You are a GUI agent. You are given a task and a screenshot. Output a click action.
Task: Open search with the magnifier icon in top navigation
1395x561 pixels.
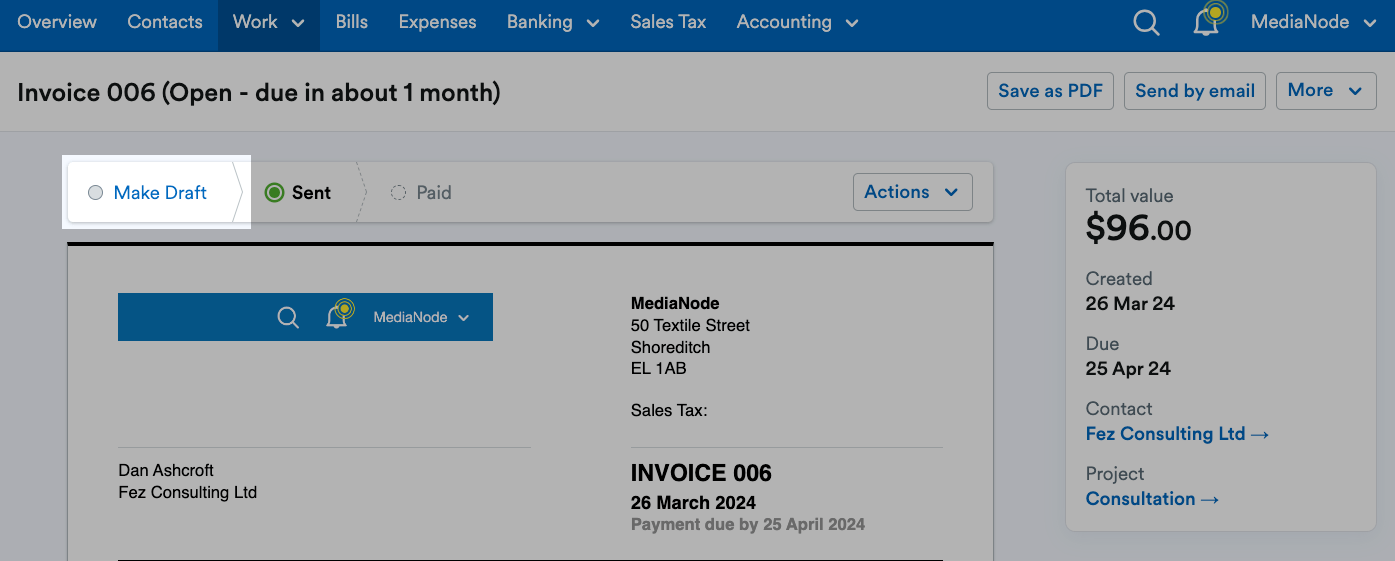pos(1146,22)
